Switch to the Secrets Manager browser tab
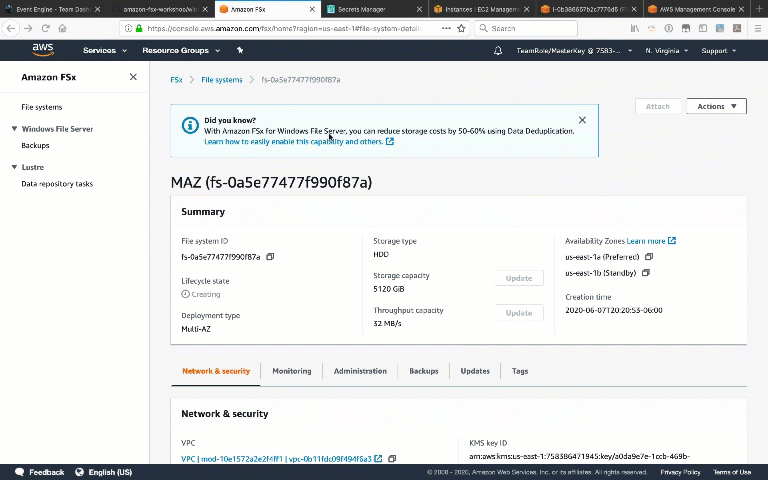The image size is (768, 480). coord(374,9)
